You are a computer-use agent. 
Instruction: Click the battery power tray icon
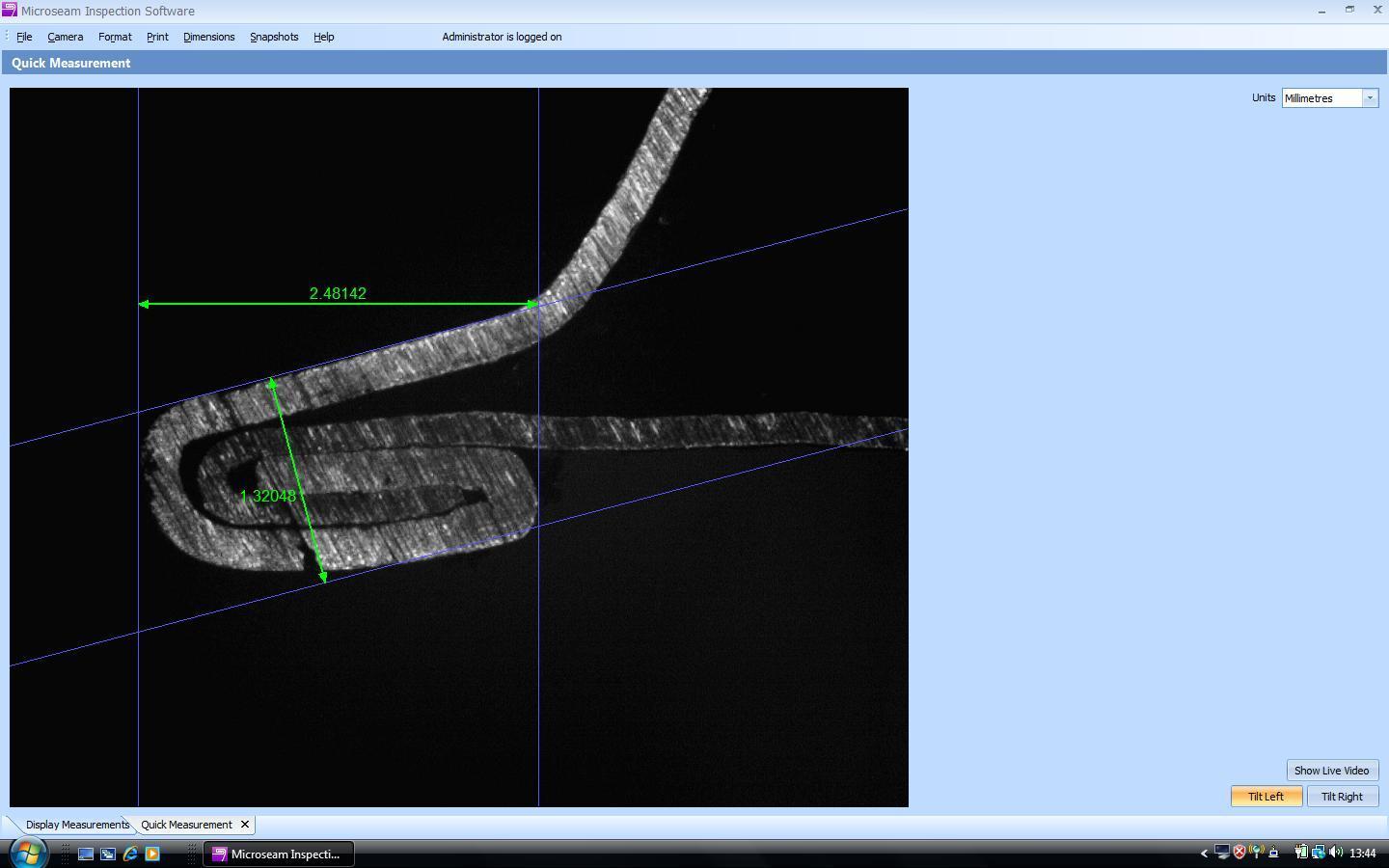click(x=1300, y=853)
